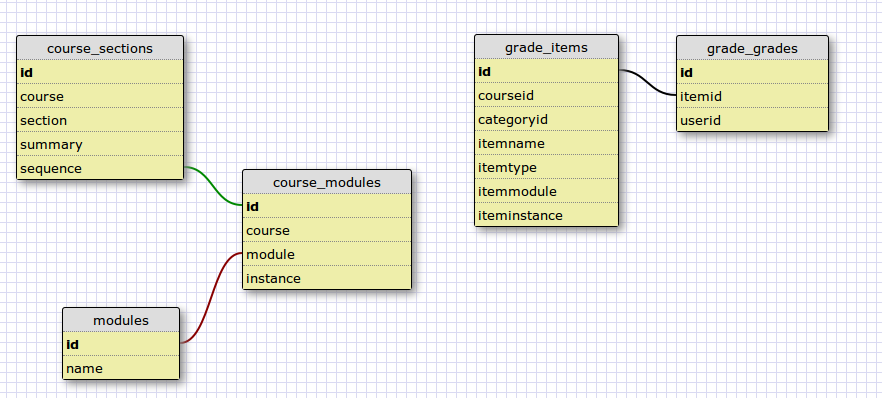
Task: Click the itemmodule row in grade_items
Action: coord(546,191)
